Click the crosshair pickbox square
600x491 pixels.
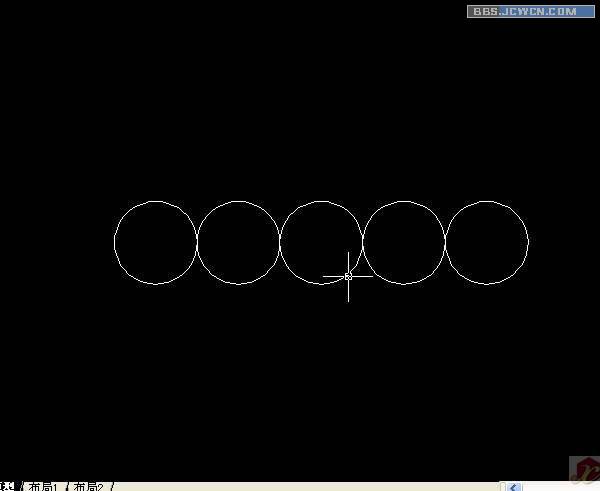(348, 276)
